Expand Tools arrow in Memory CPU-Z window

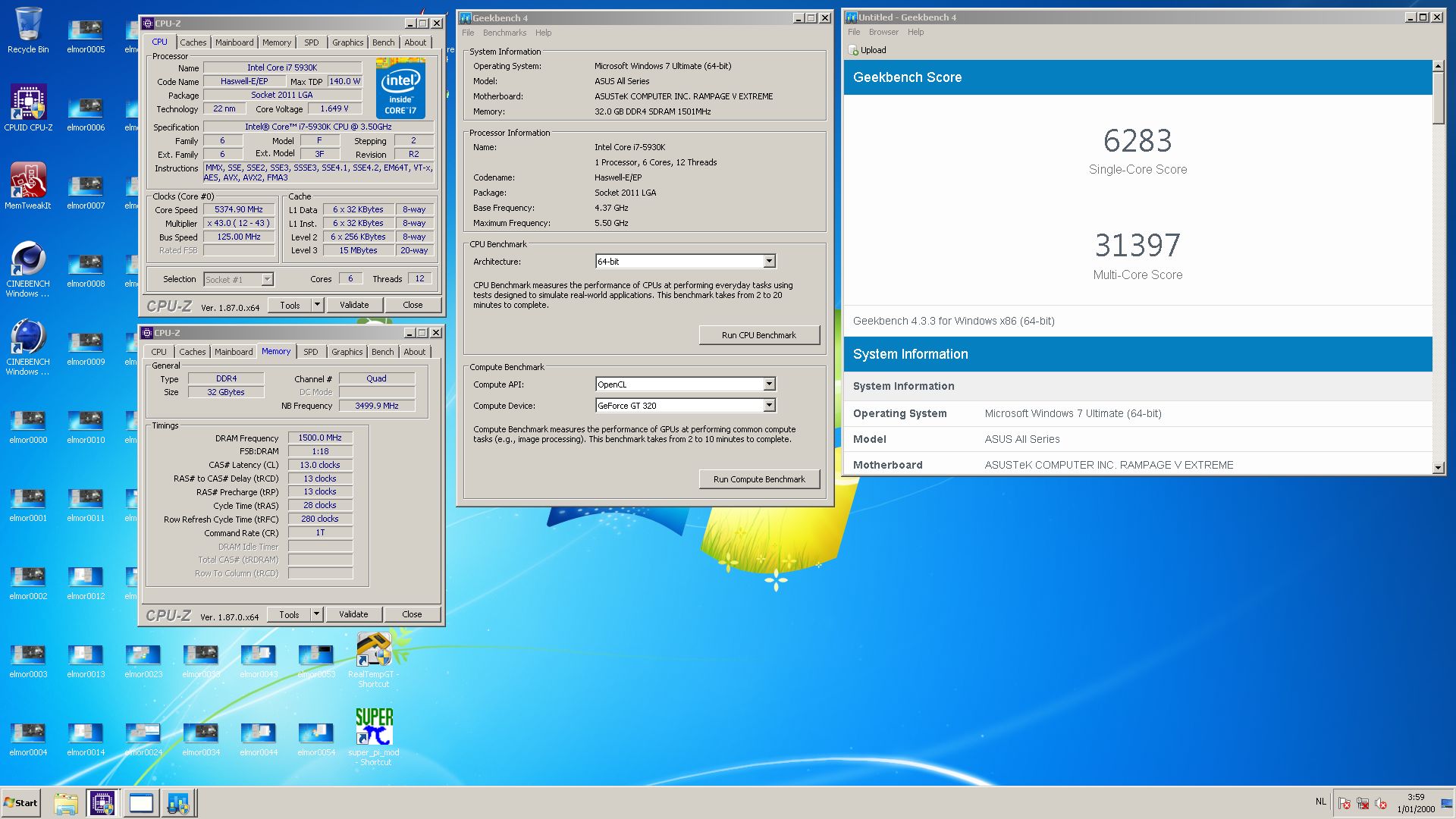(316, 614)
